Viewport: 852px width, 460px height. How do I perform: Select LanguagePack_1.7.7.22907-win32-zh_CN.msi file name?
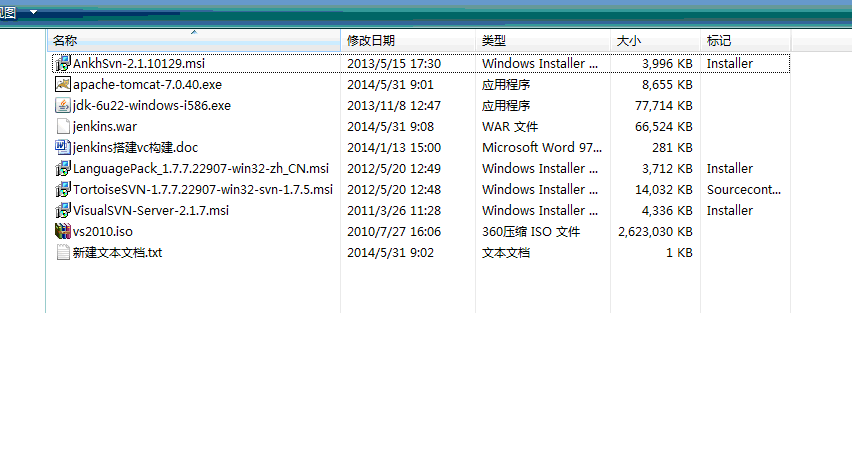tap(201, 169)
